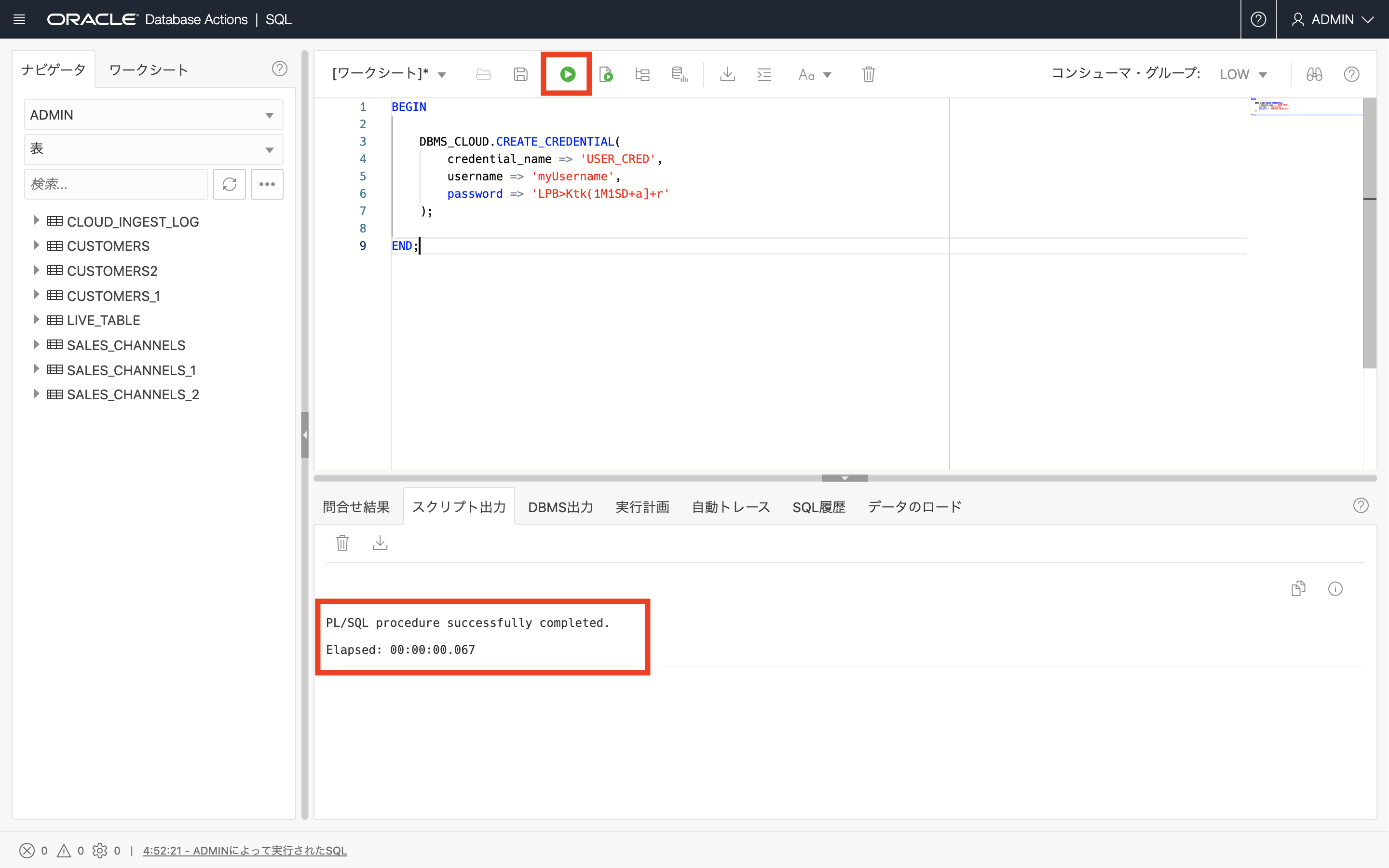Switch to the DBMS出力 tab
The width and height of the screenshot is (1389, 868).
point(560,506)
